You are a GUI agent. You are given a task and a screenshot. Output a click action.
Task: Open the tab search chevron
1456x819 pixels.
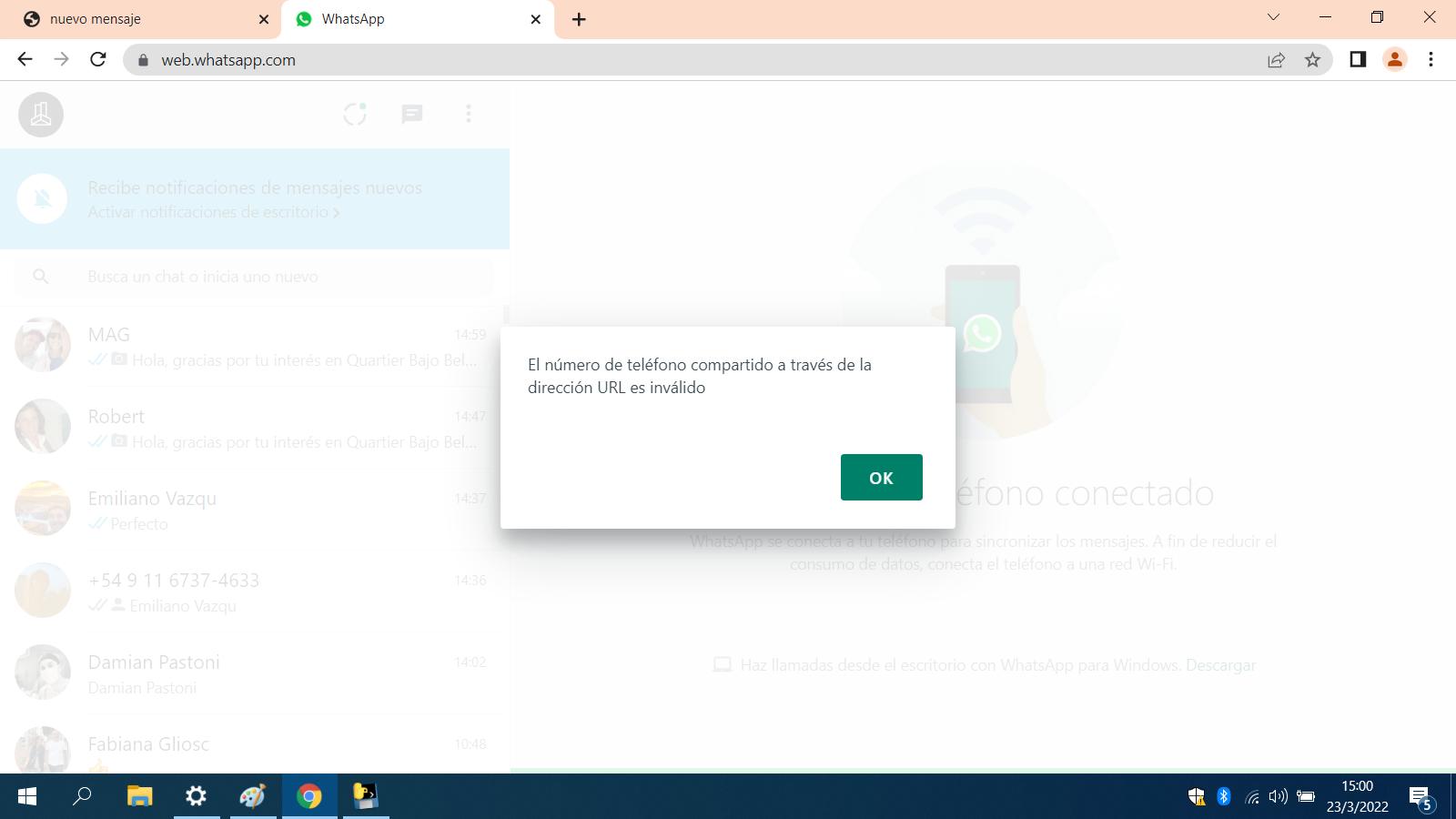1273,17
